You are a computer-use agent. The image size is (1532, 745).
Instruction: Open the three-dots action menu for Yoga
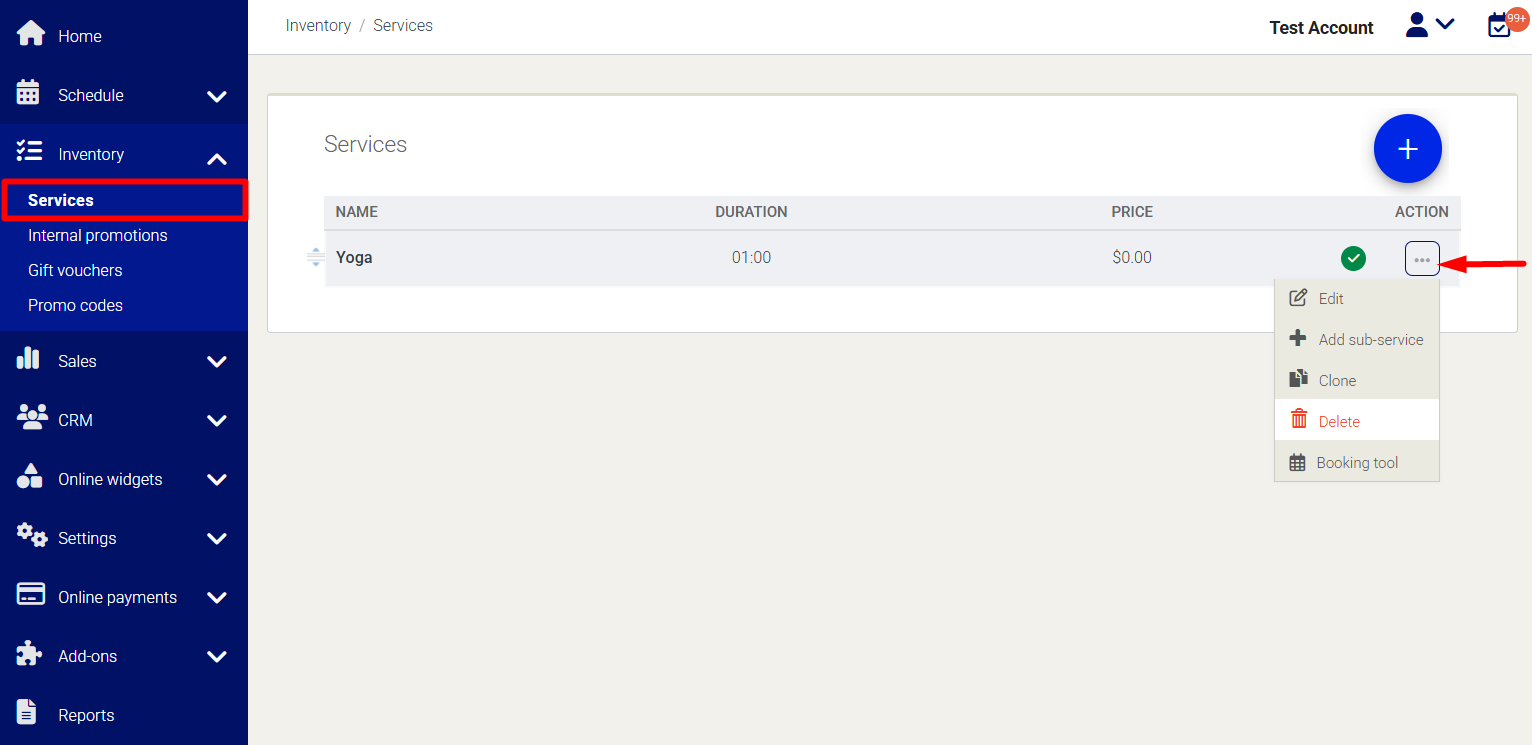(1421, 259)
